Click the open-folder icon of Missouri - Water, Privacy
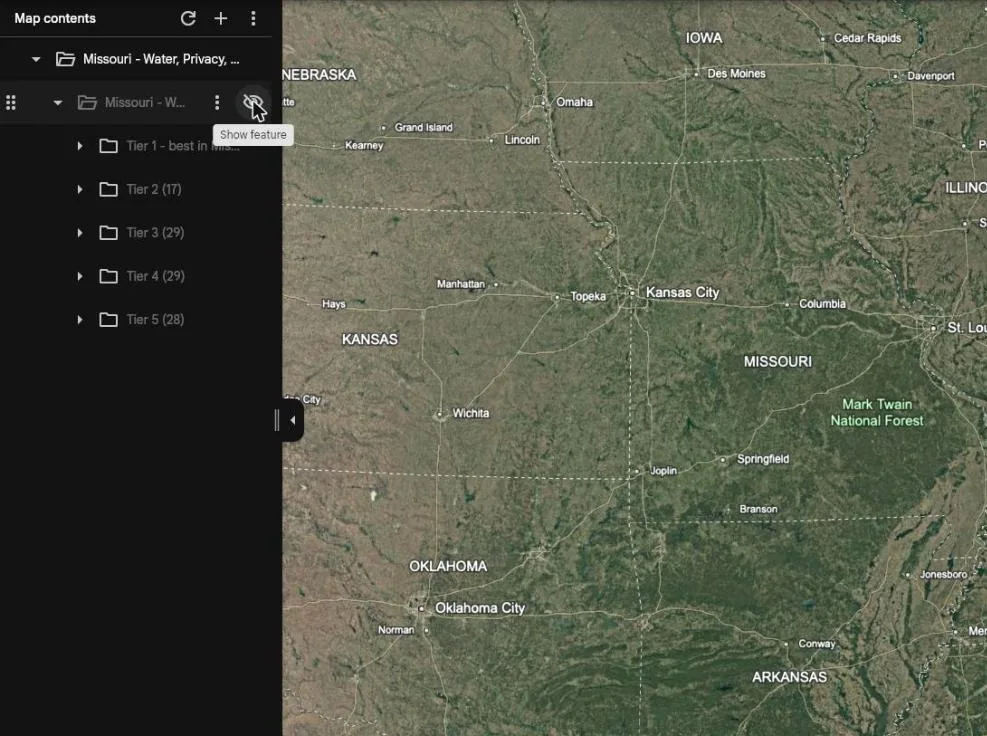 65,59
